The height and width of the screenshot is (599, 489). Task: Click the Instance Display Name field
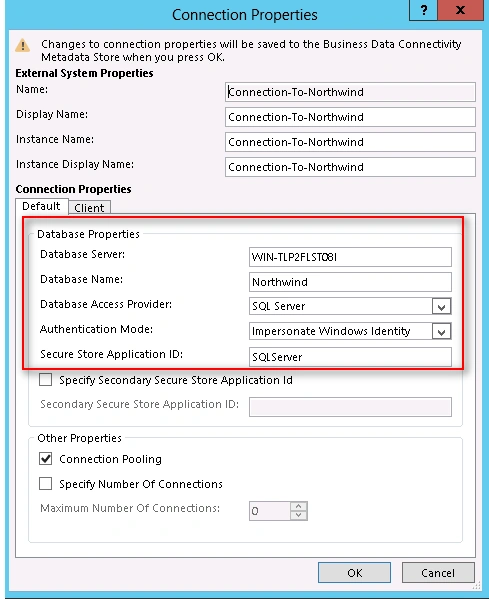click(x=350, y=167)
